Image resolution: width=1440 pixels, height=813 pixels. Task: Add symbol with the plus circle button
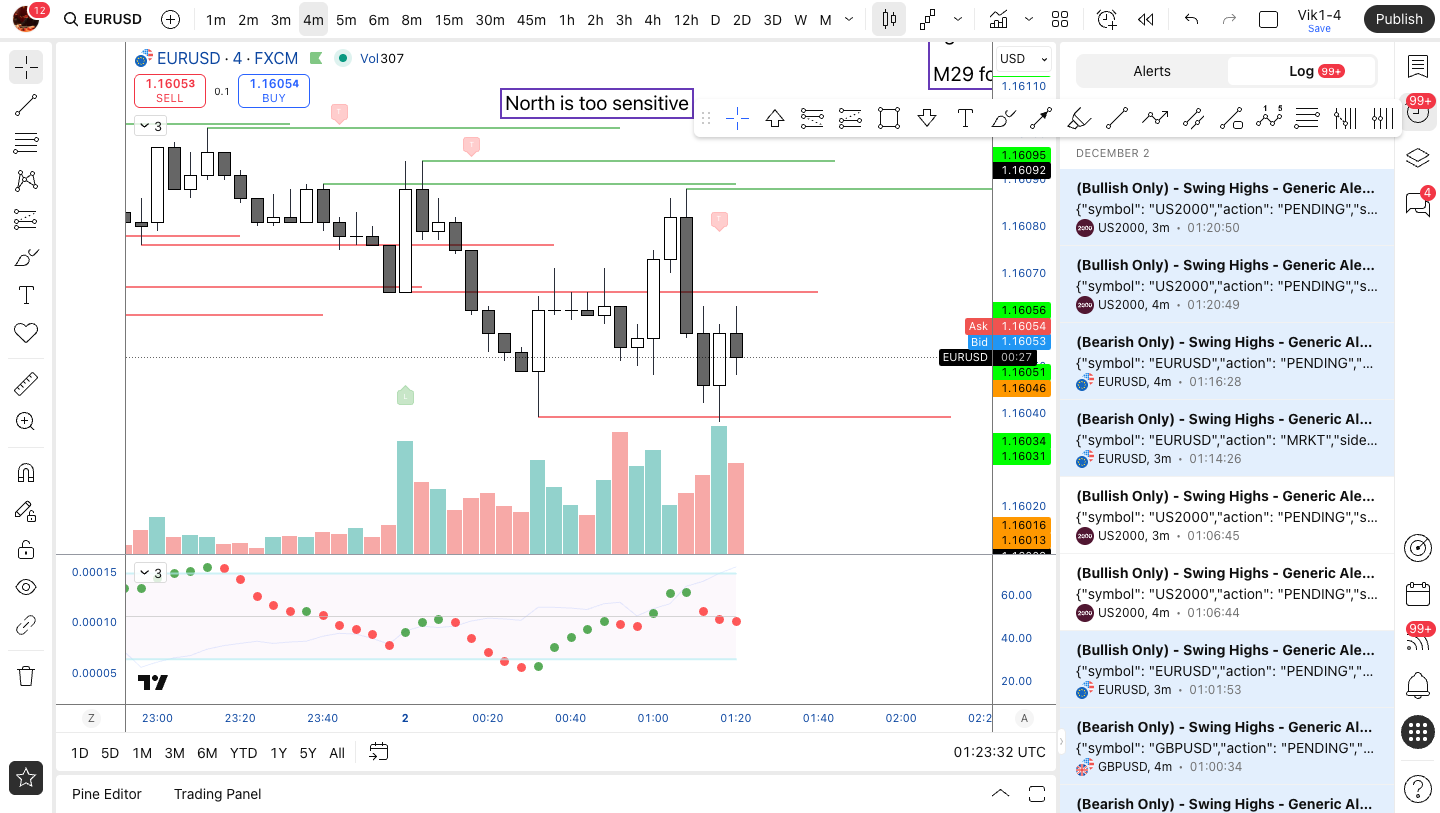[171, 19]
